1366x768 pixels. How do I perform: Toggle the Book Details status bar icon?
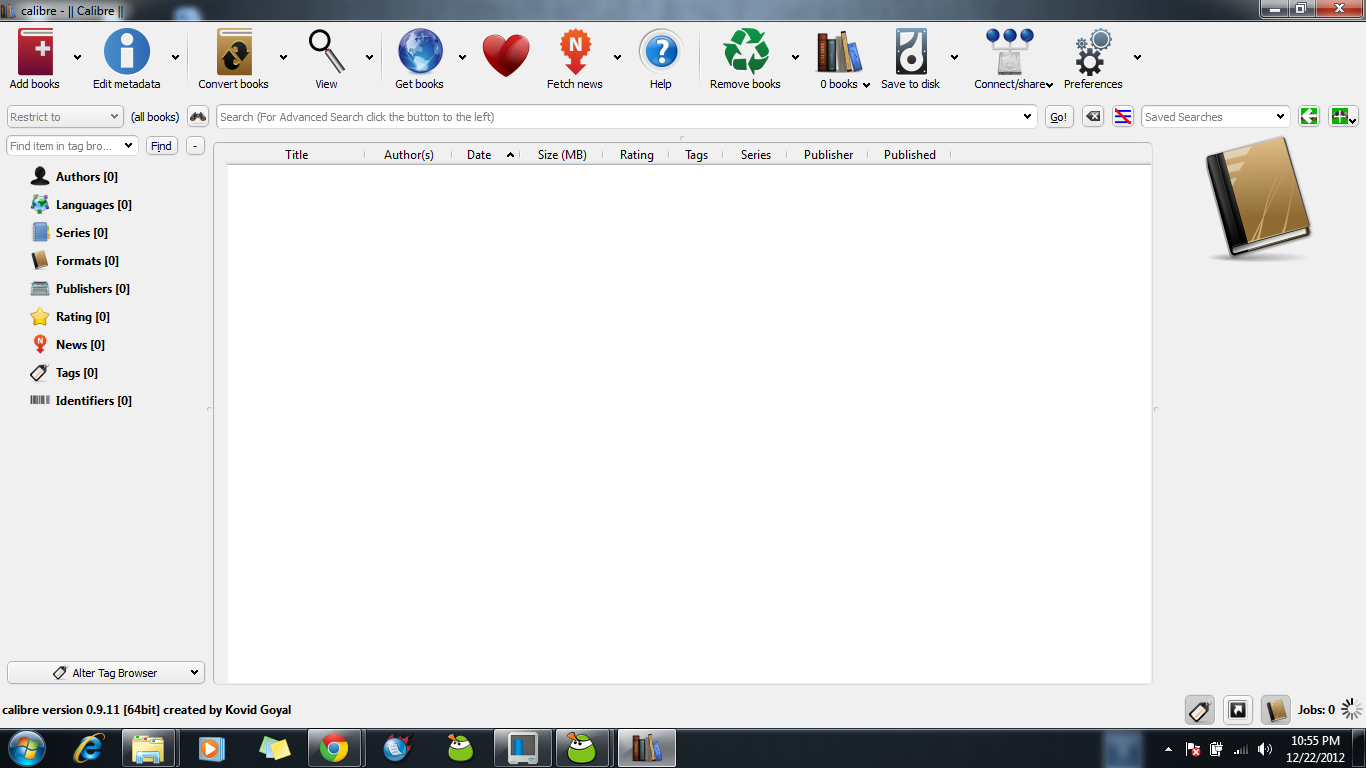(1275, 710)
